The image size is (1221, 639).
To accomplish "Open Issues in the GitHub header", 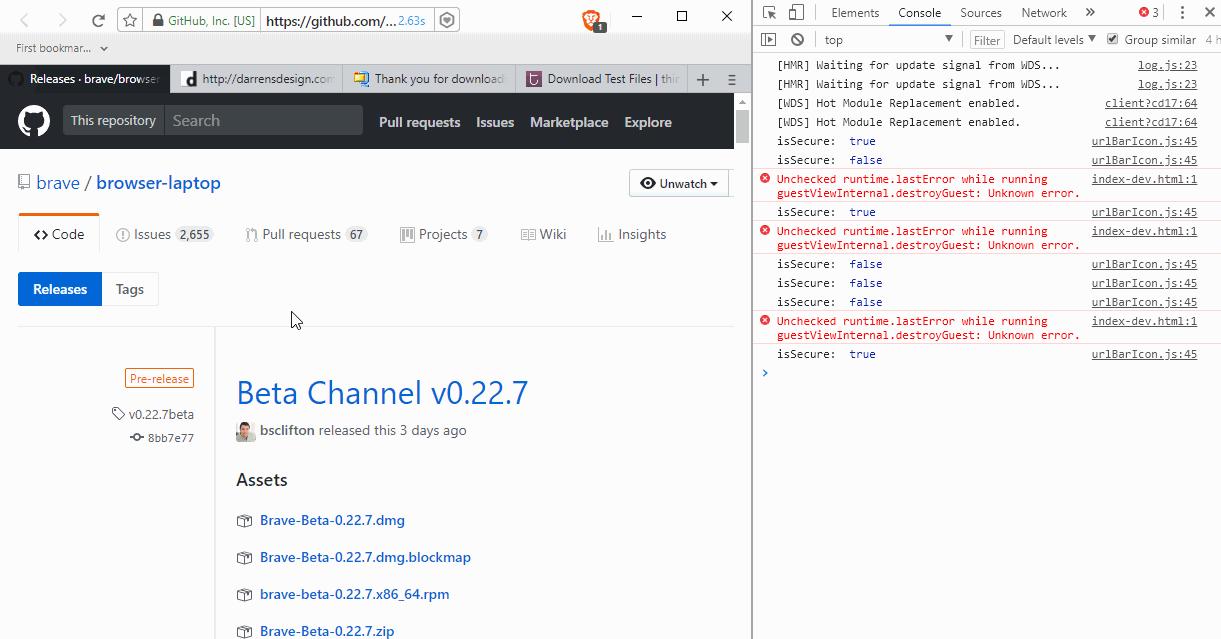I will click(x=495, y=122).
